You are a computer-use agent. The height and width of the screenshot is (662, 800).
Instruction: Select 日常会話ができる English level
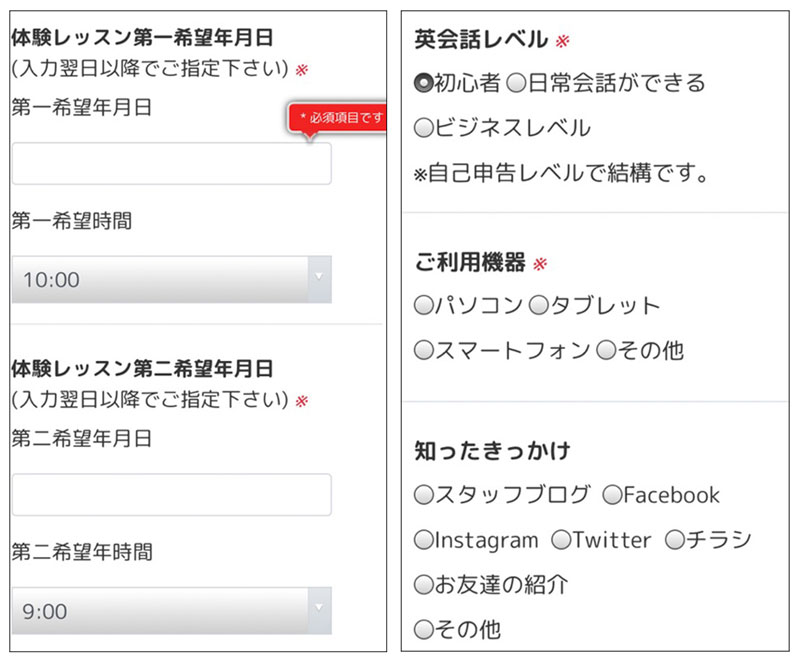tap(516, 83)
